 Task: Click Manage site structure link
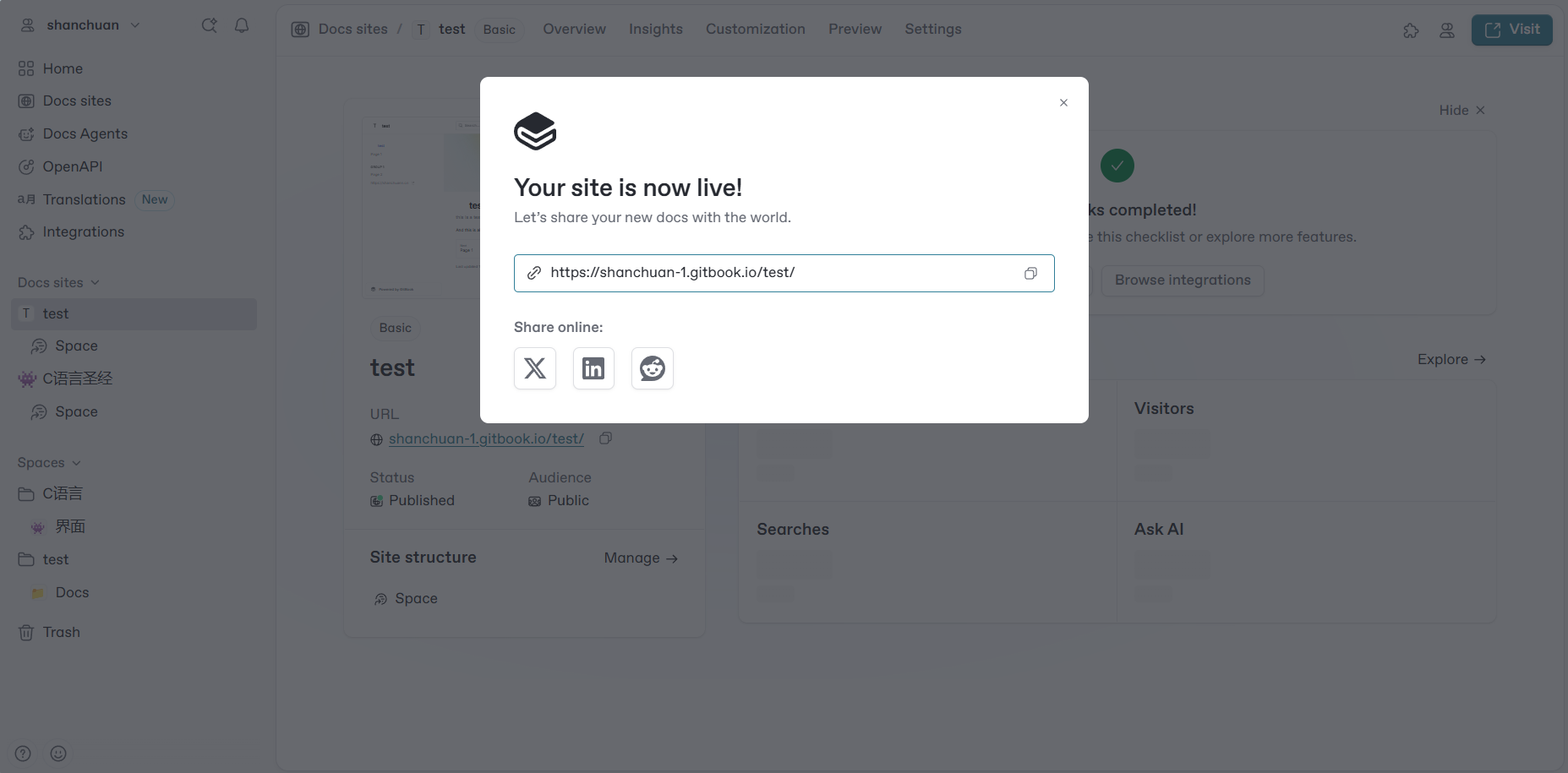click(x=641, y=558)
